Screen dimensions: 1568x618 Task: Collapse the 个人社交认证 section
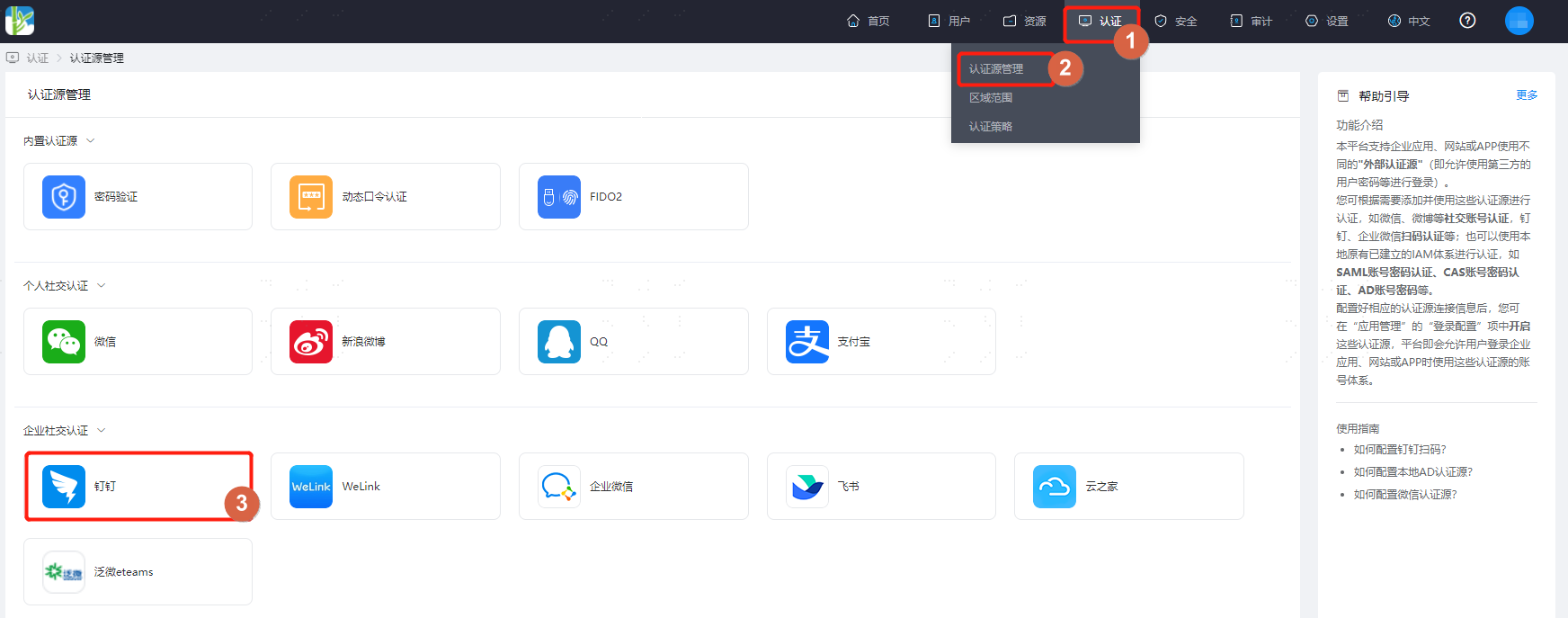coord(102,285)
